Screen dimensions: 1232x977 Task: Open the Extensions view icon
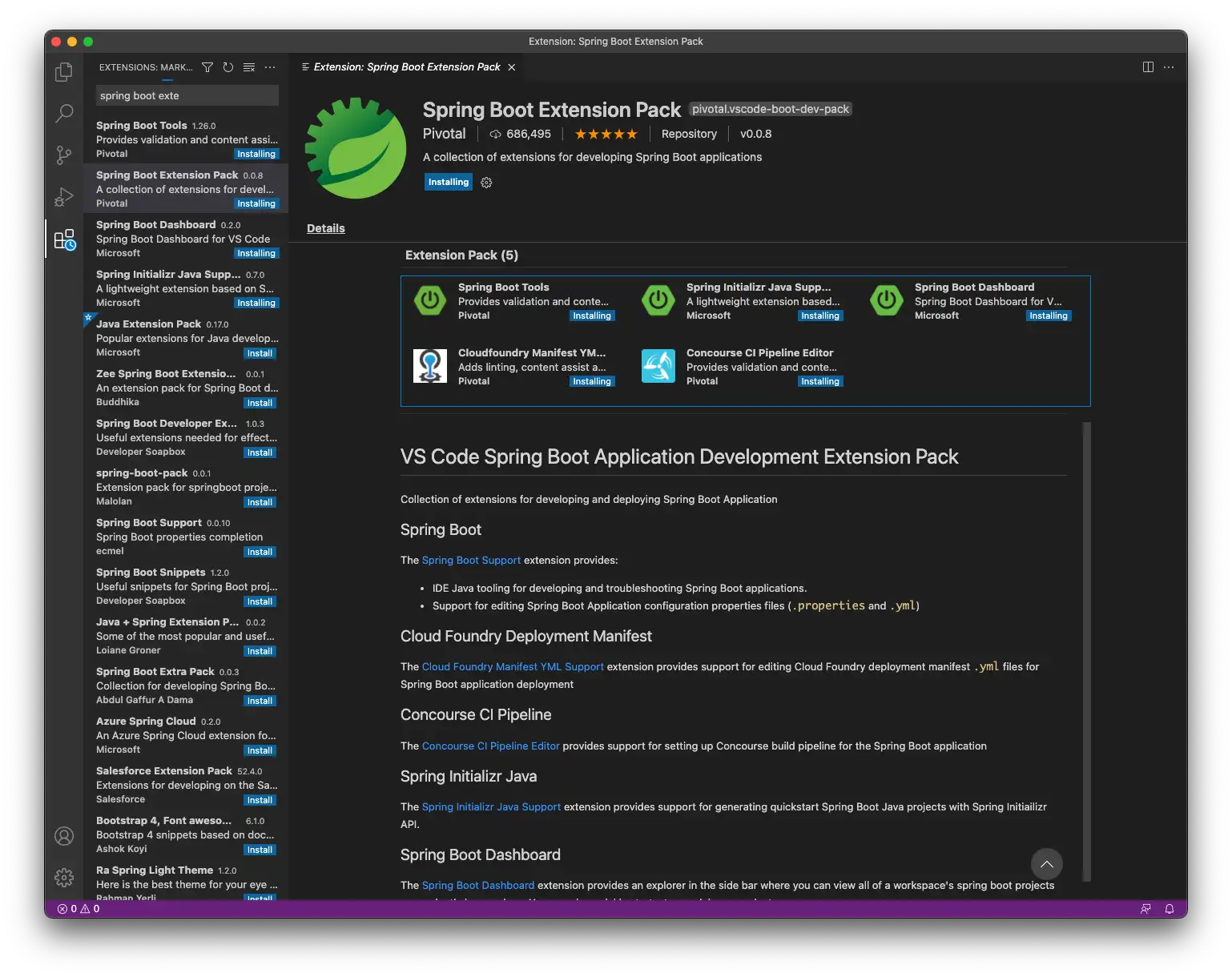click(x=65, y=239)
